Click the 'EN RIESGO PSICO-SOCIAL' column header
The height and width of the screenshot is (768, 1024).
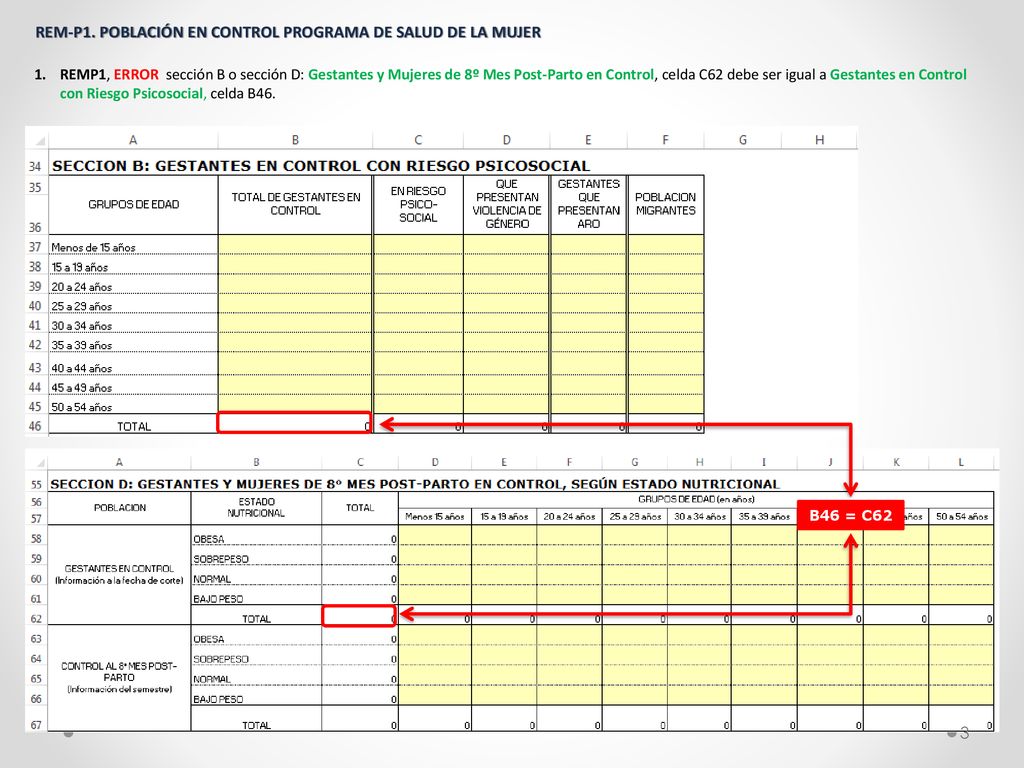coord(418,204)
